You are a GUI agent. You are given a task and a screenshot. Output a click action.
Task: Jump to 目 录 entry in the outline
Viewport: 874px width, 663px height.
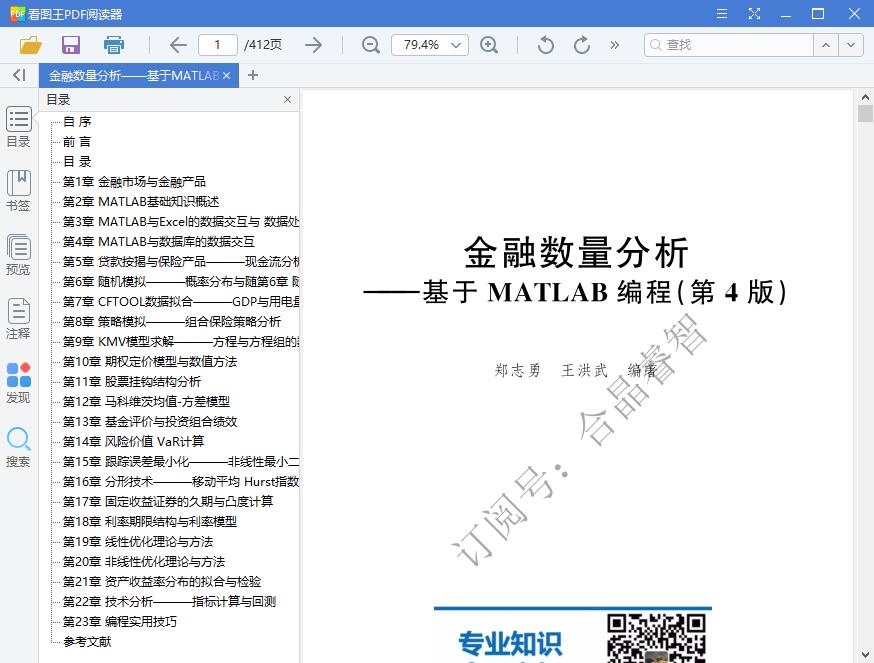pyautogui.click(x=77, y=162)
